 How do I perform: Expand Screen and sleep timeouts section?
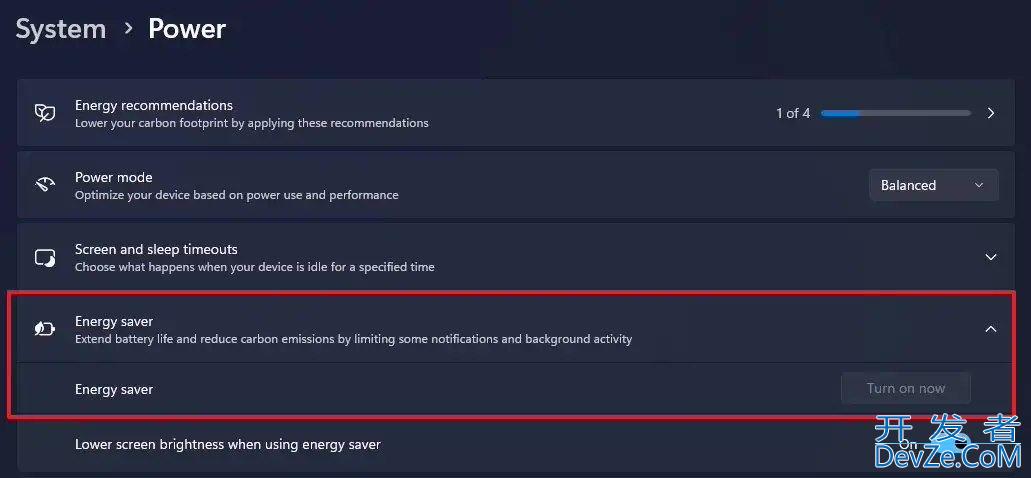991,257
